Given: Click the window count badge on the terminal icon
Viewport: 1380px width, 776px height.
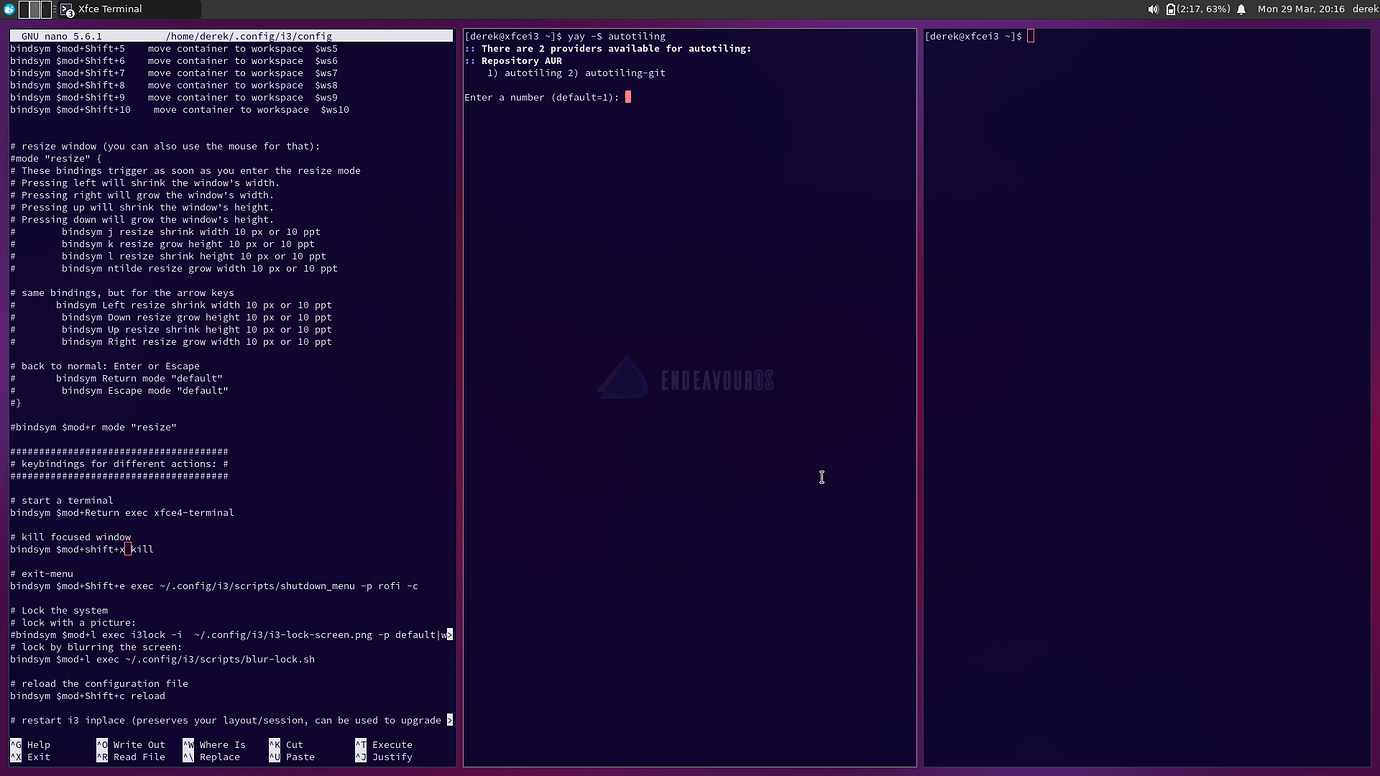Looking at the screenshot, I should click(70, 13).
